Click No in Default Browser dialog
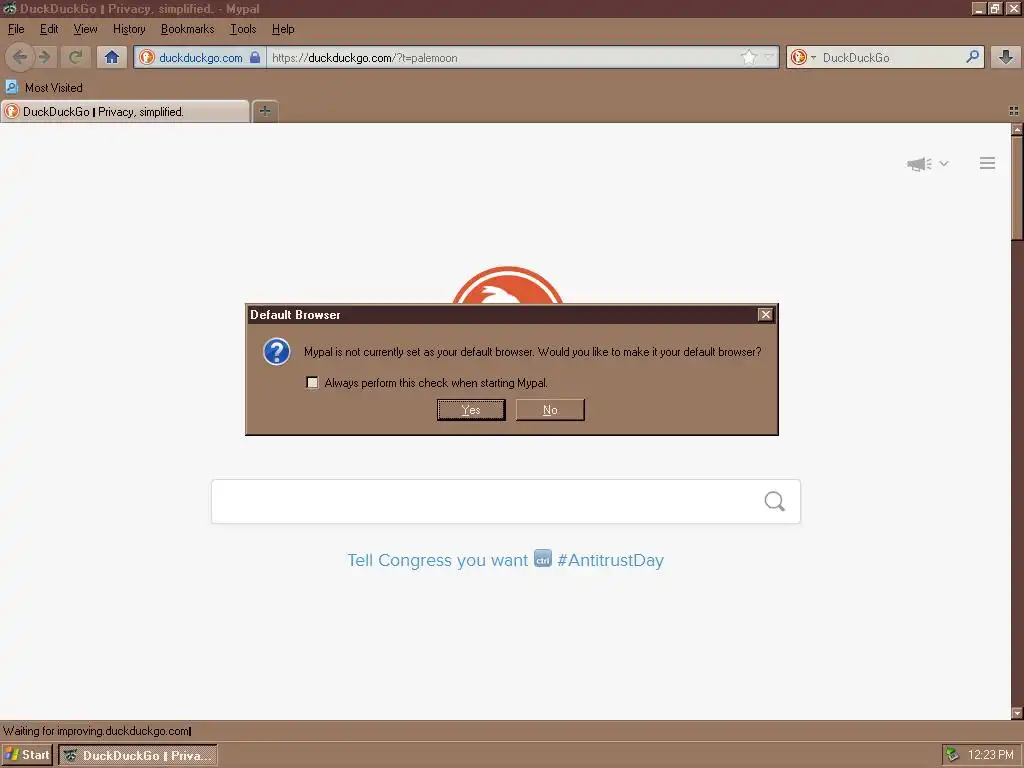The height and width of the screenshot is (768, 1024). [x=550, y=409]
